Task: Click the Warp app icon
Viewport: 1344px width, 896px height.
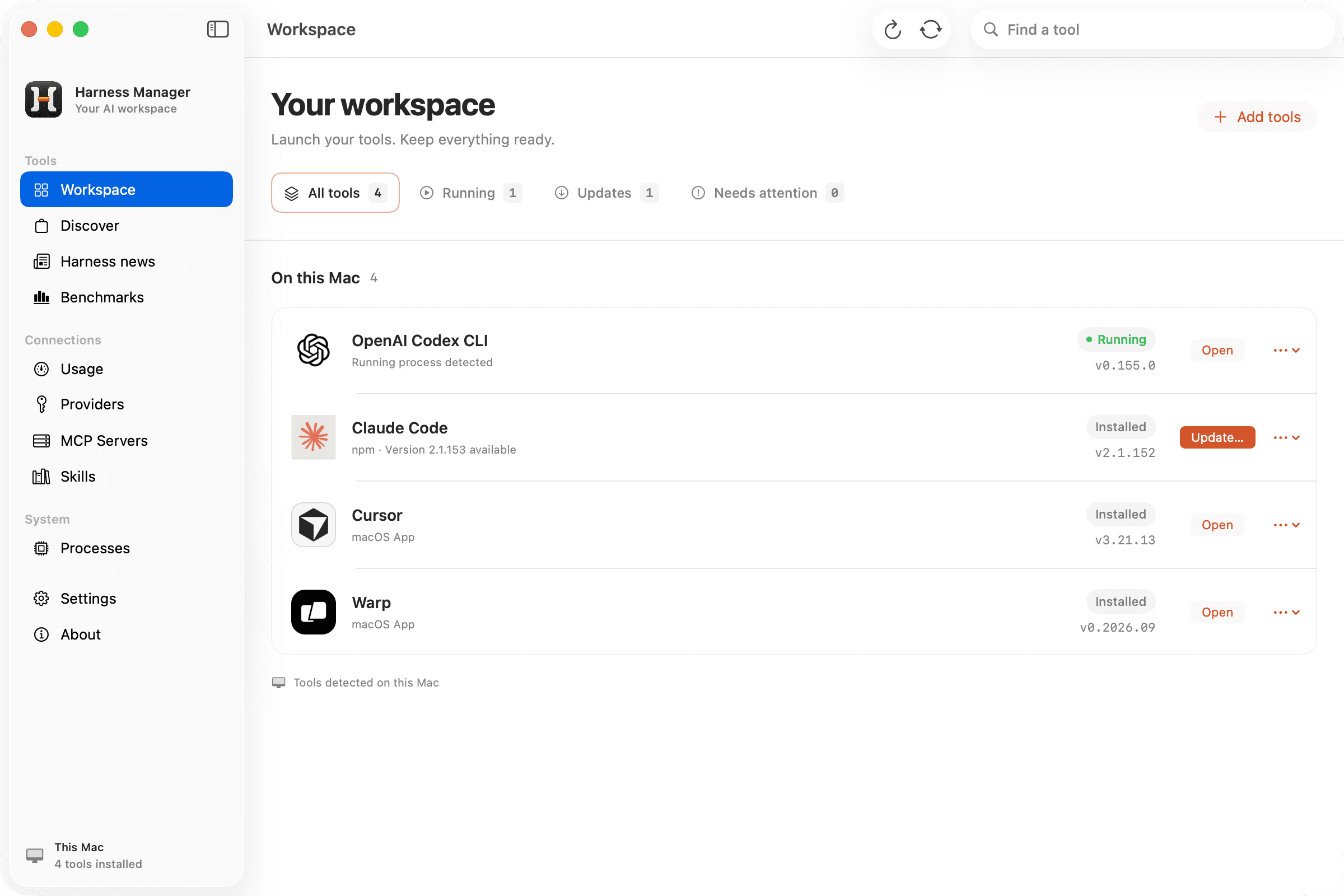Action: pos(313,612)
